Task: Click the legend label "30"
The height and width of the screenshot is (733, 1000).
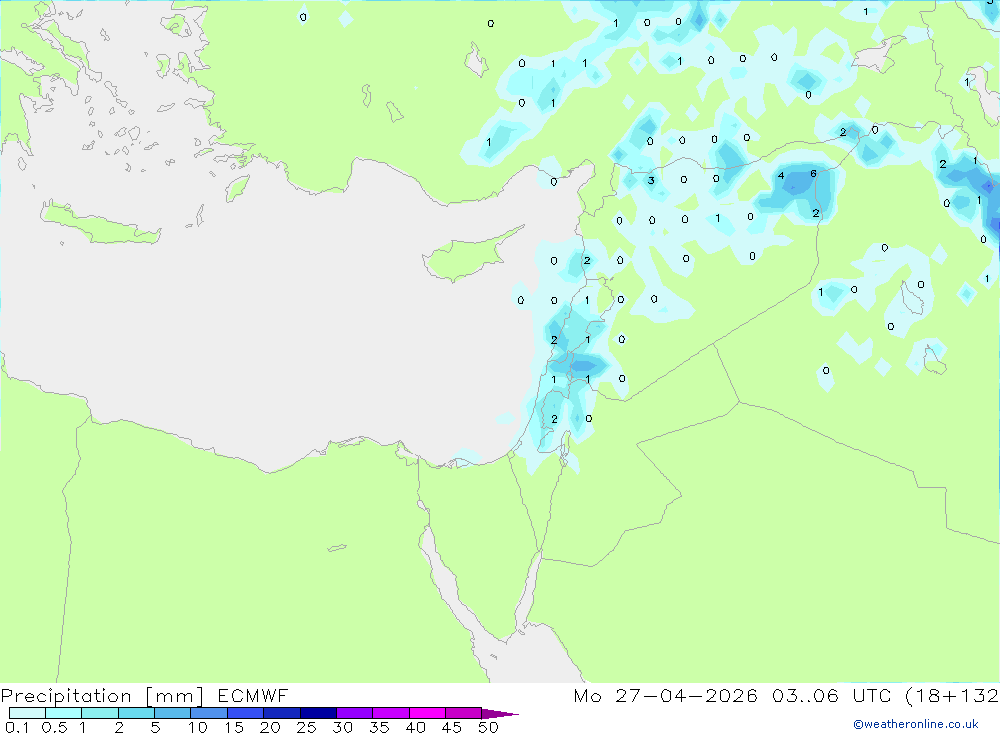Action: click(x=343, y=727)
